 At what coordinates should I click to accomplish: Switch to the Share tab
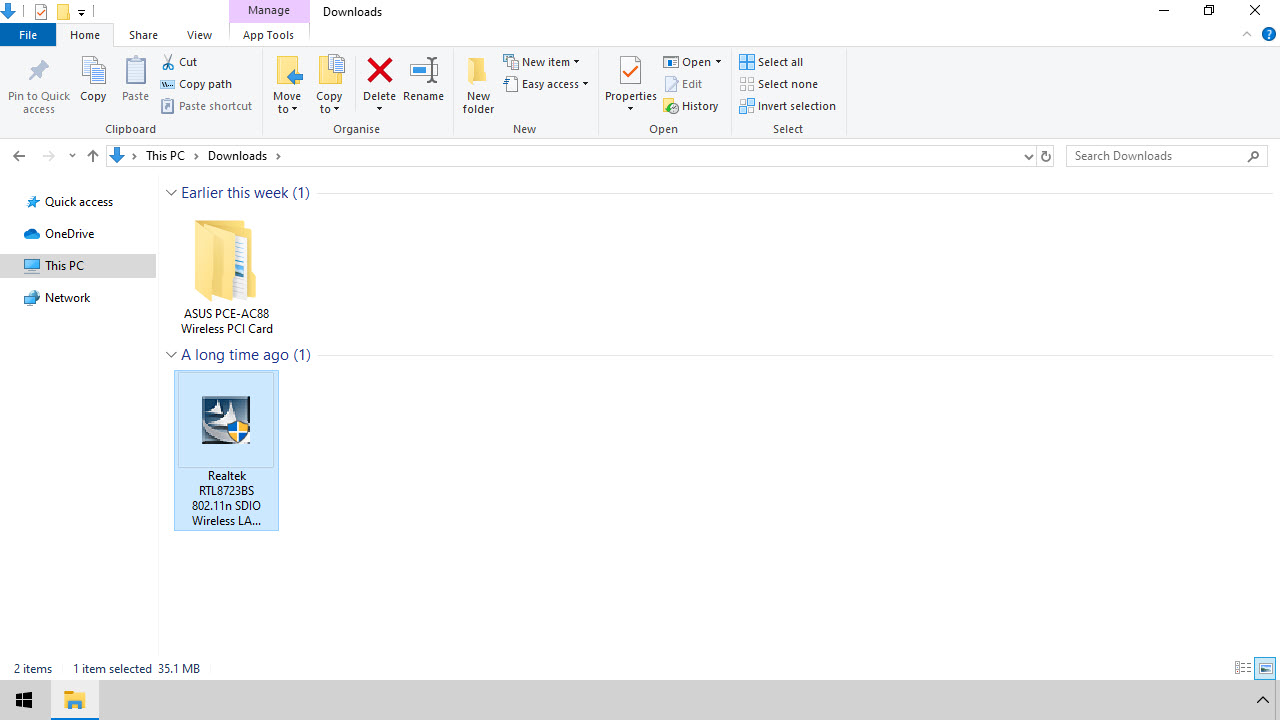[x=143, y=35]
